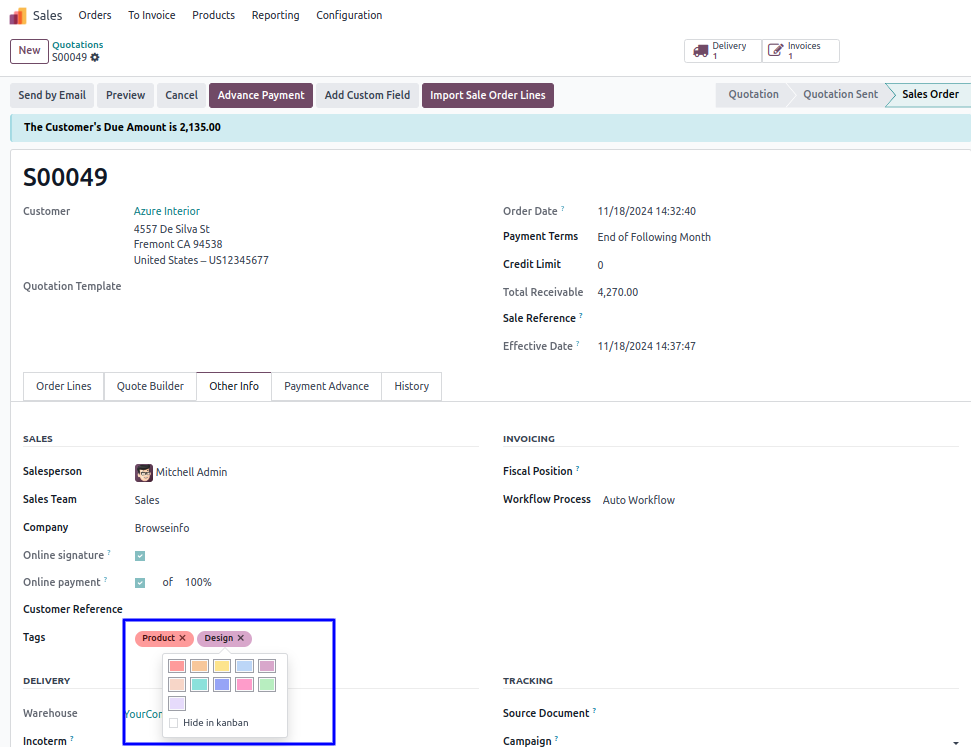Click the Customer Reference field
971x747 pixels.
tap(300, 609)
